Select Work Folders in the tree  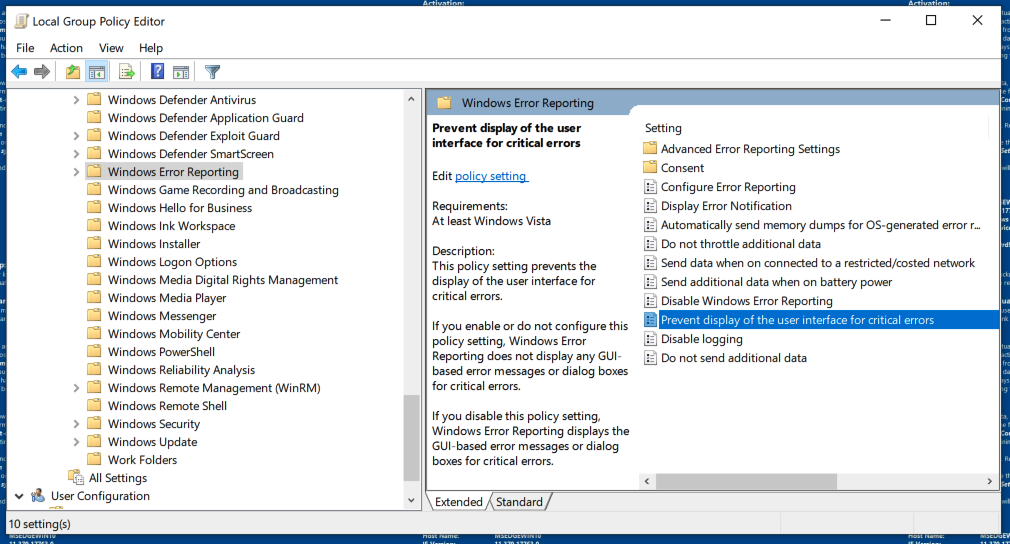[x=142, y=460]
